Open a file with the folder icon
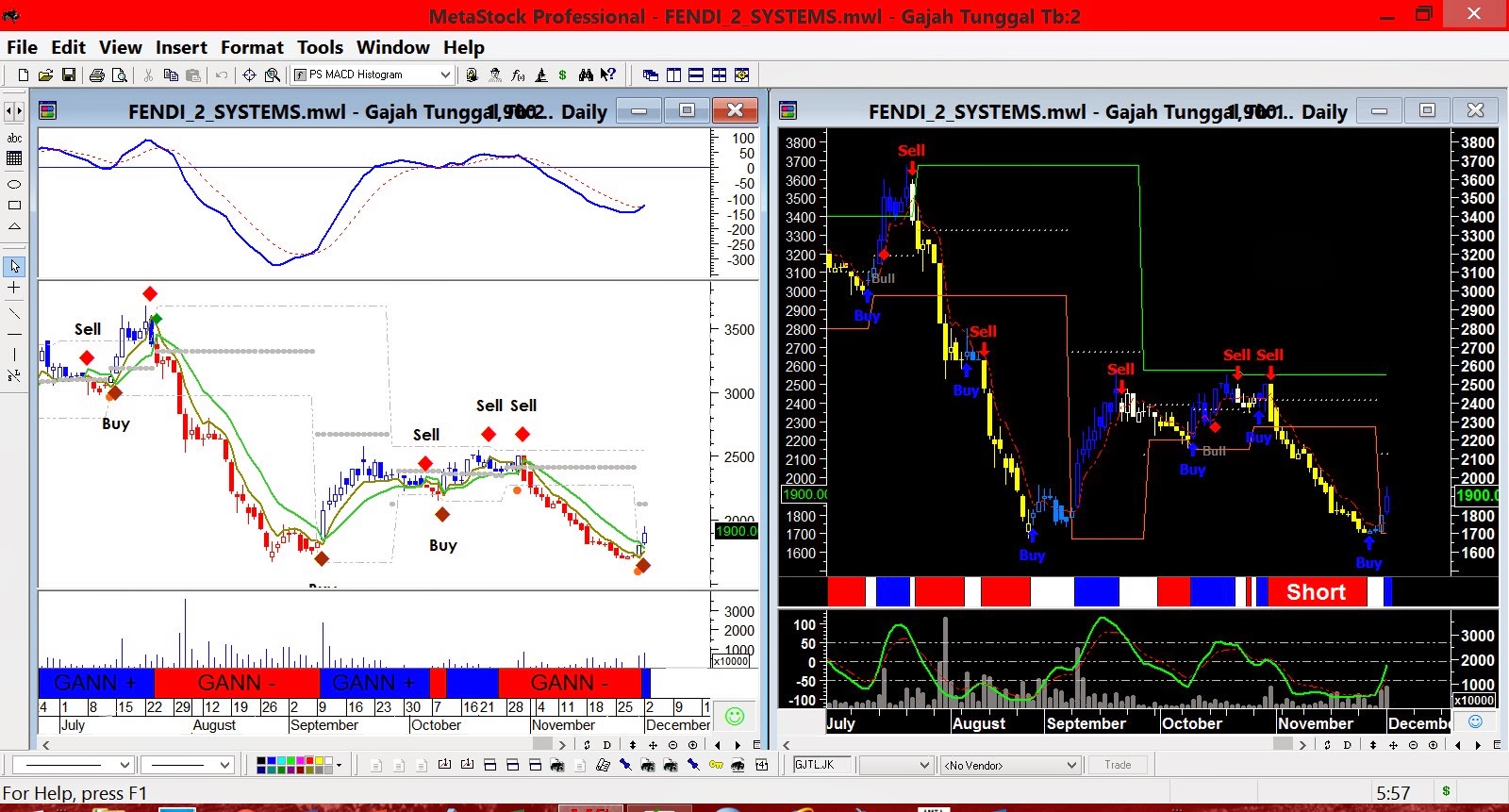The image size is (1509, 812). (x=45, y=75)
